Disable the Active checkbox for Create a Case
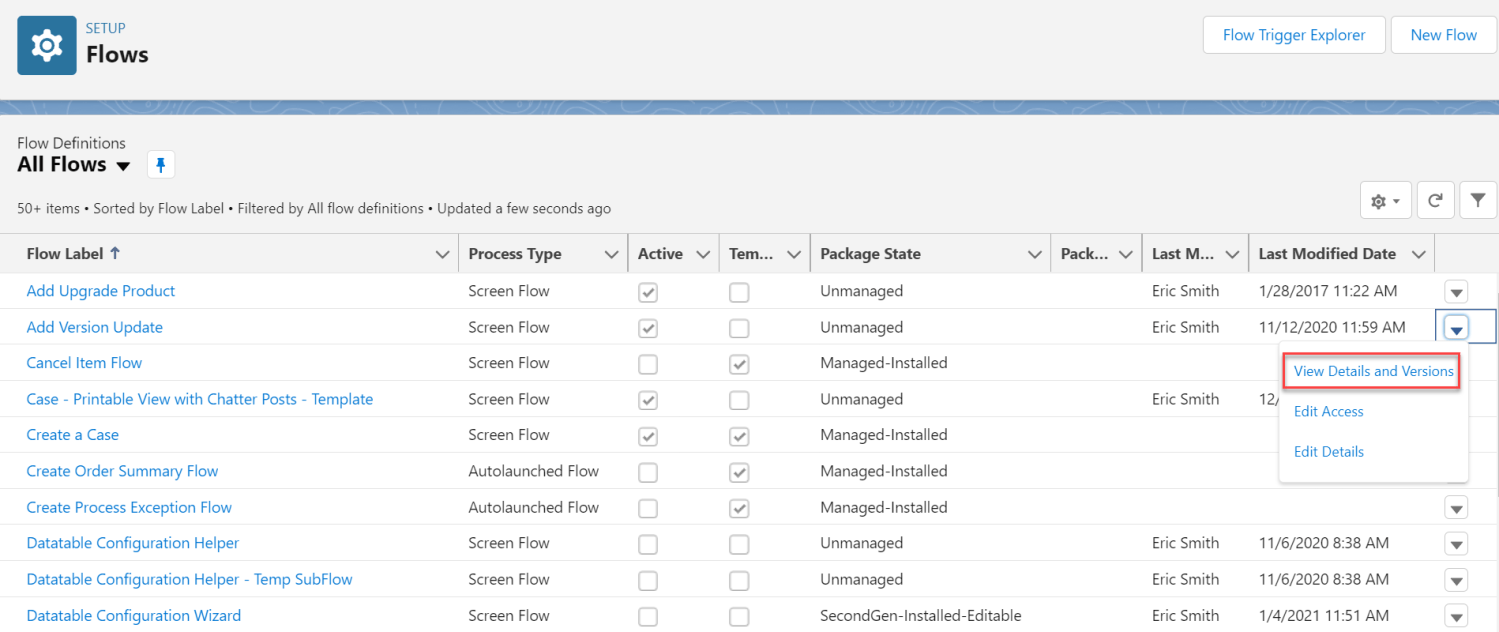The width and height of the screenshot is (1499, 632). click(x=647, y=436)
